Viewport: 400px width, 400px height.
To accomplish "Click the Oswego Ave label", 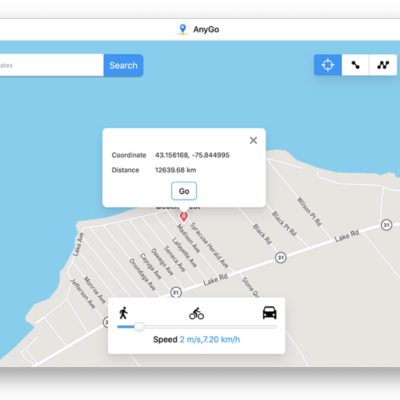I will pos(162,262).
